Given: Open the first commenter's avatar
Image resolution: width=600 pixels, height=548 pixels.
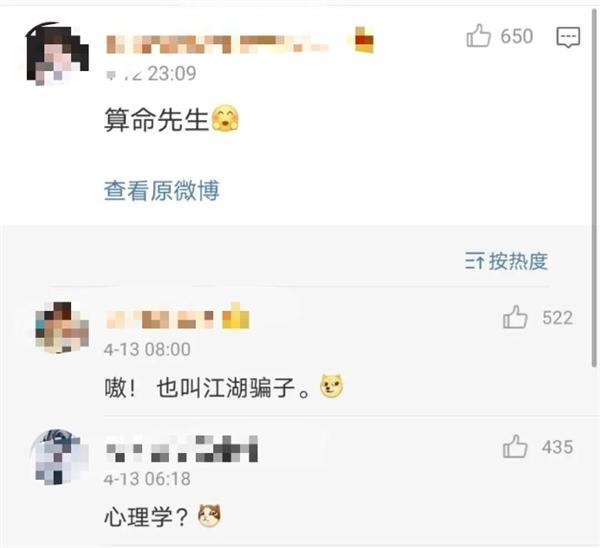Looking at the screenshot, I should pos(62,328).
